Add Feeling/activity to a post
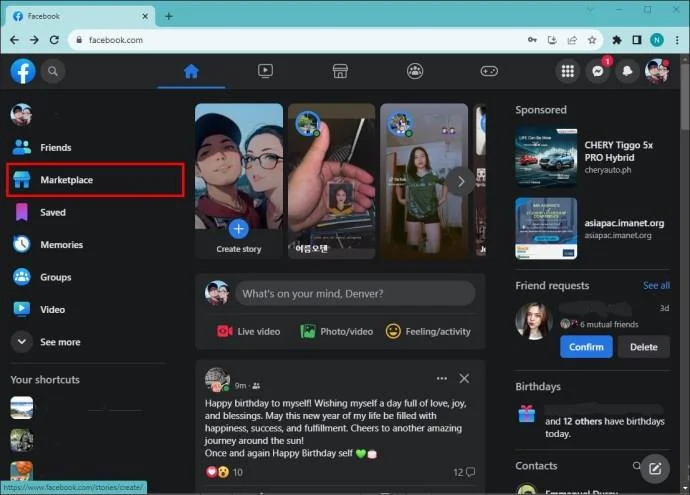Image resolution: width=690 pixels, height=495 pixels. (x=428, y=331)
